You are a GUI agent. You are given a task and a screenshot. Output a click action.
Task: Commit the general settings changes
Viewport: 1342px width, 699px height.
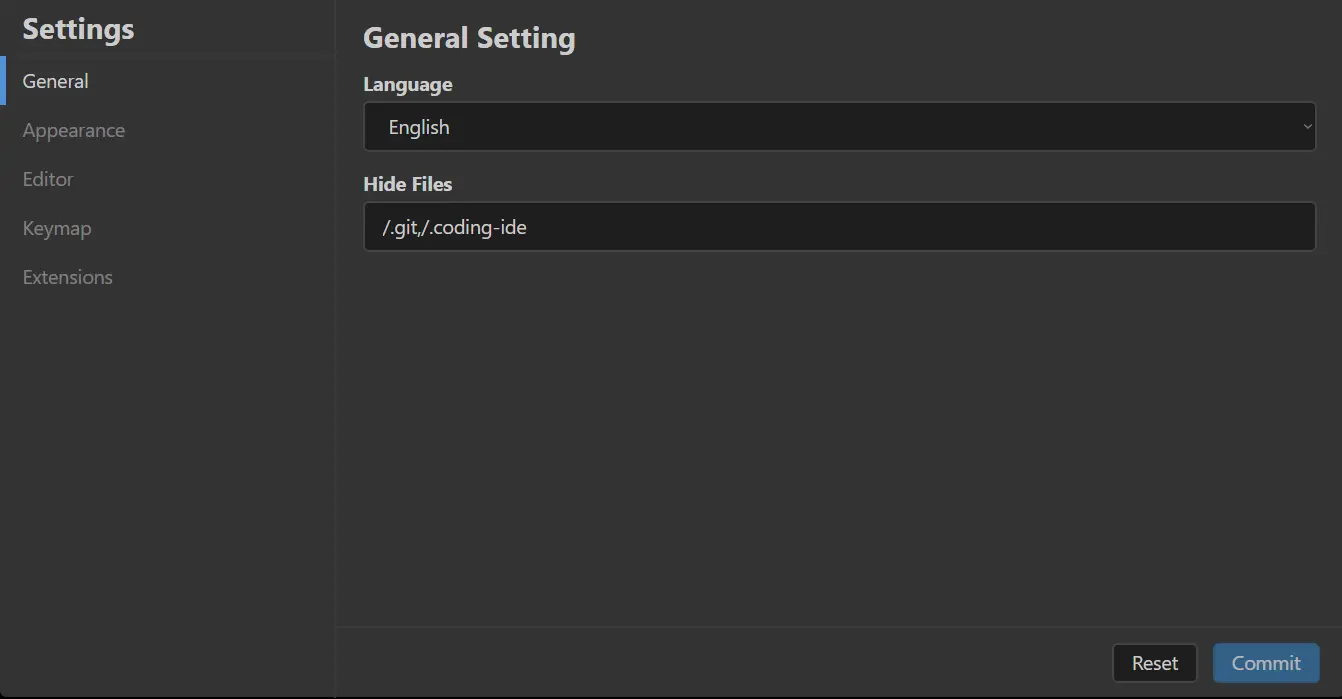1266,663
